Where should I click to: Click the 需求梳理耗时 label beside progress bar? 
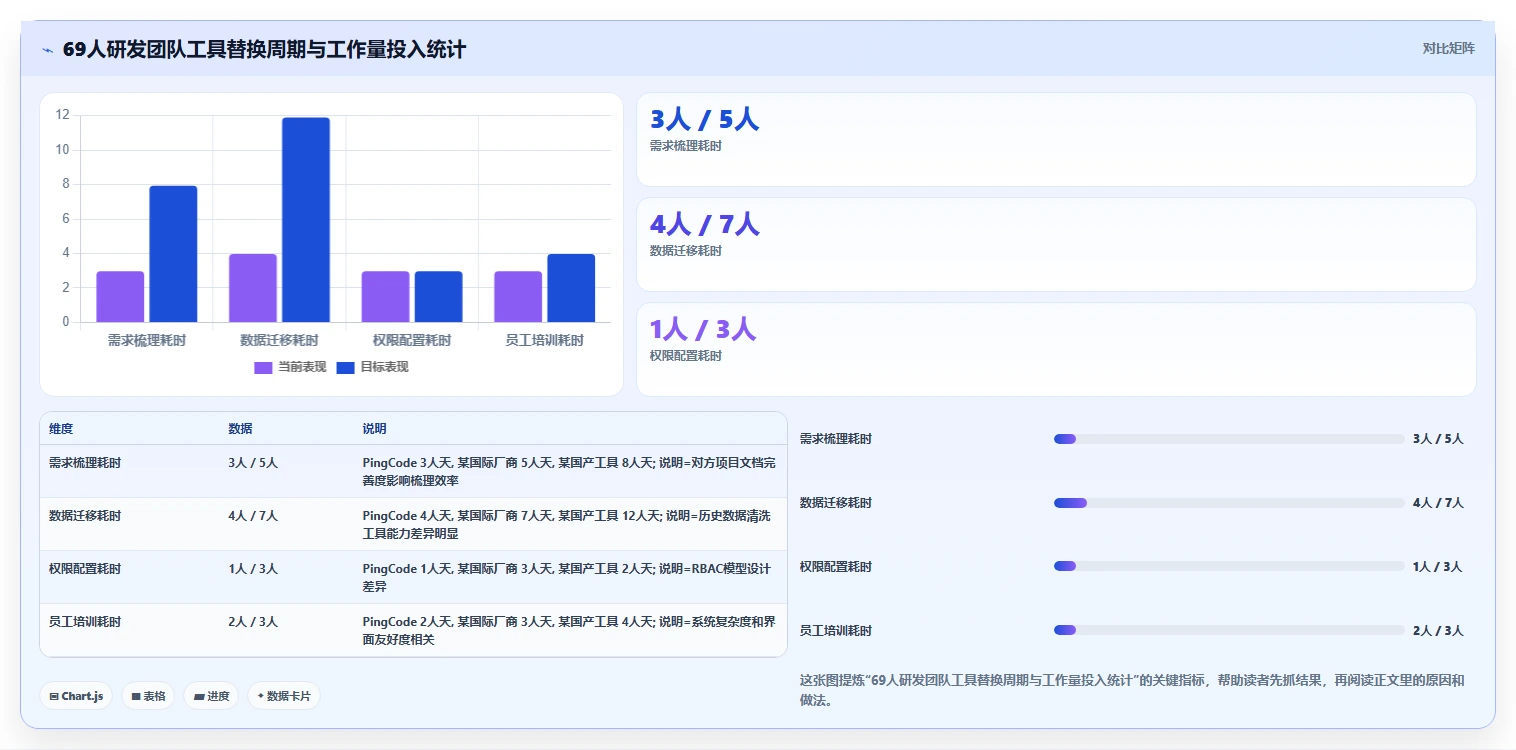point(836,439)
